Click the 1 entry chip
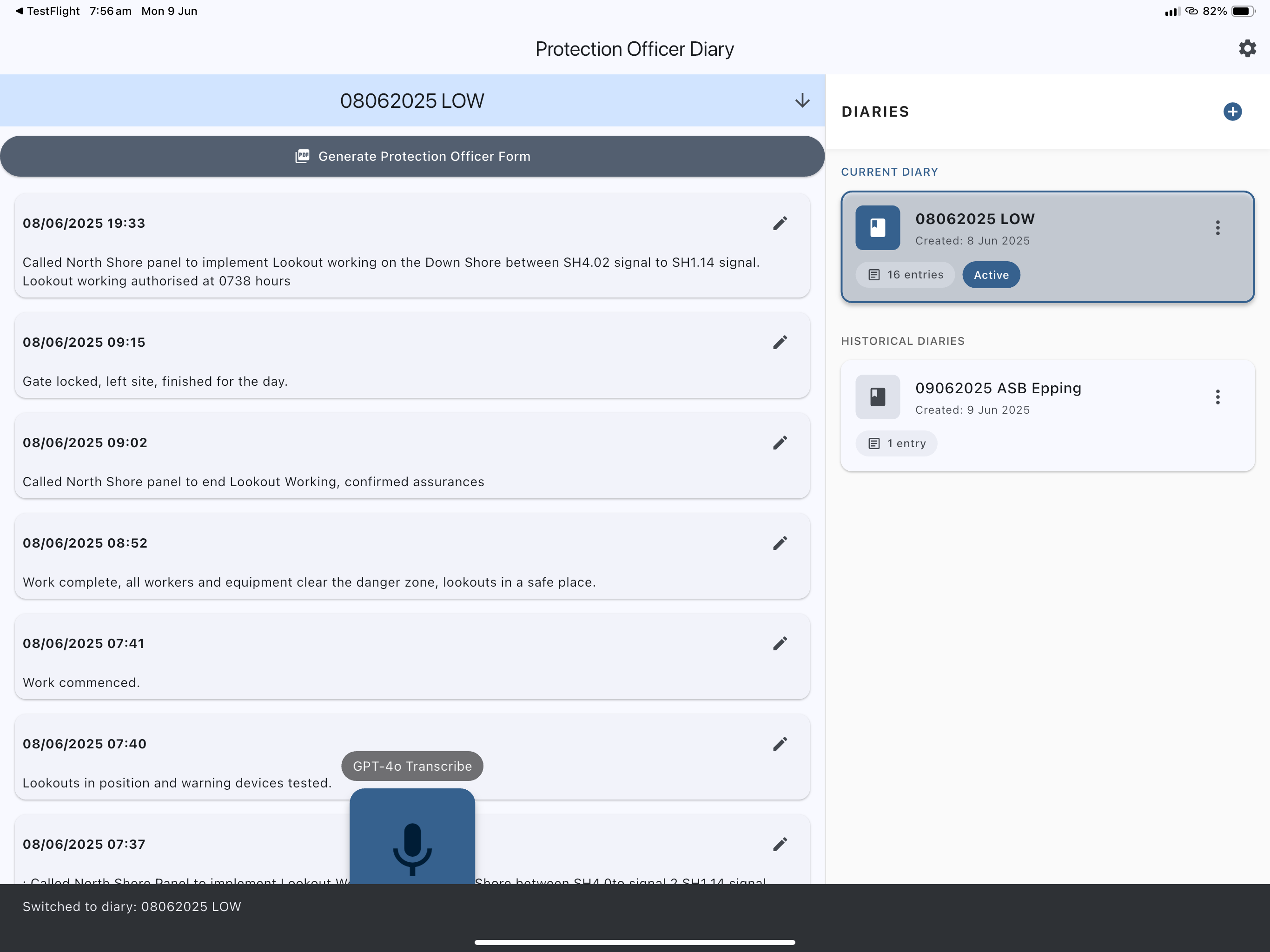This screenshot has width=1270, height=952. click(x=896, y=443)
